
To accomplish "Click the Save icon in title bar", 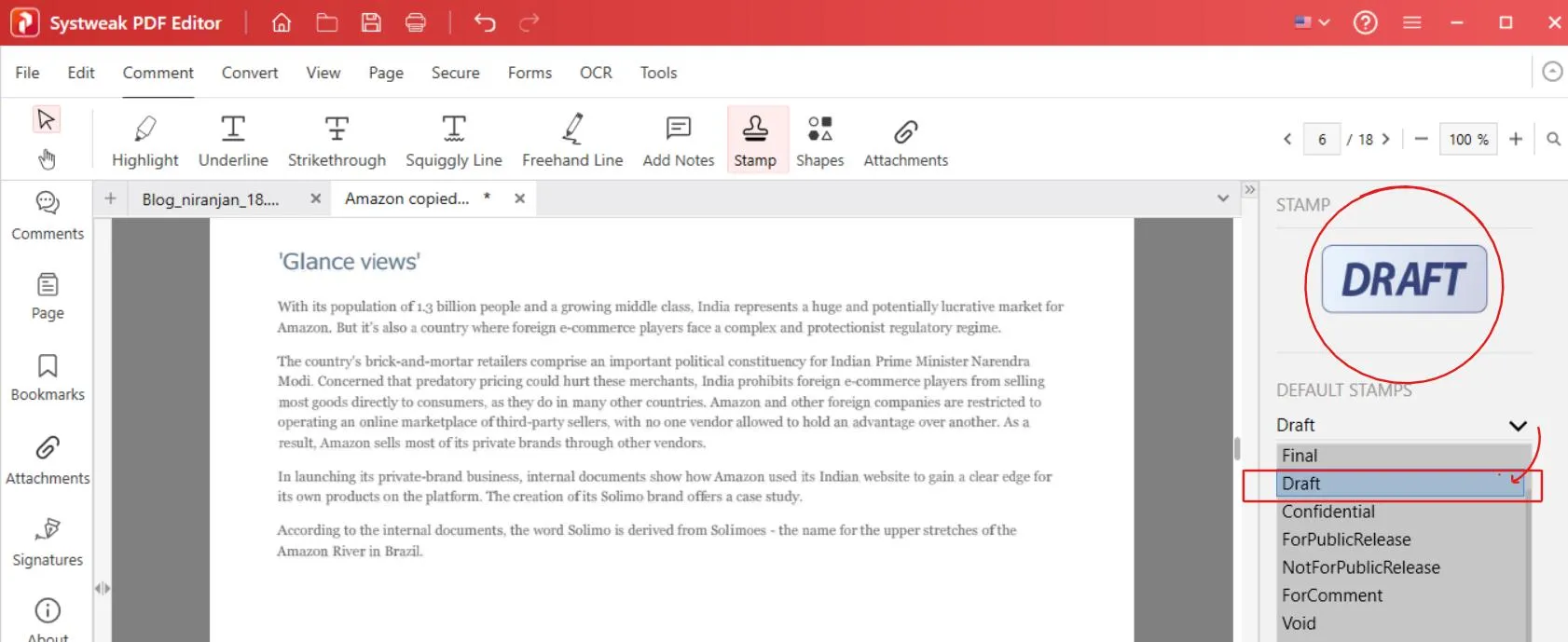I will 371,22.
